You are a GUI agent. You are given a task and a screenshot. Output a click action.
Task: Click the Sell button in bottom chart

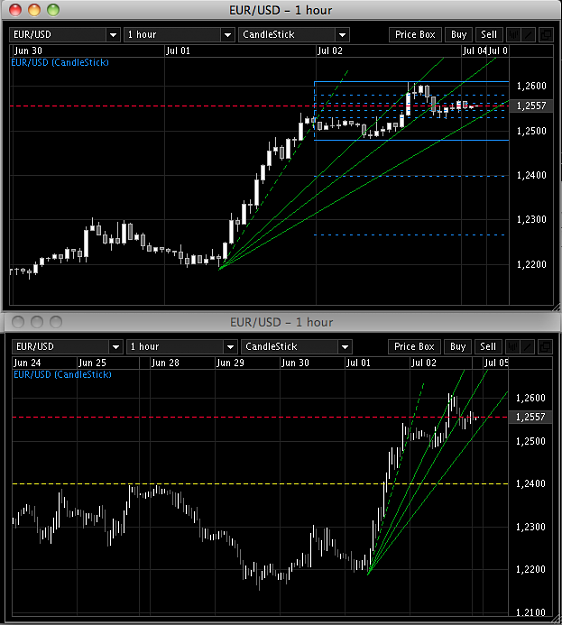tap(488, 347)
